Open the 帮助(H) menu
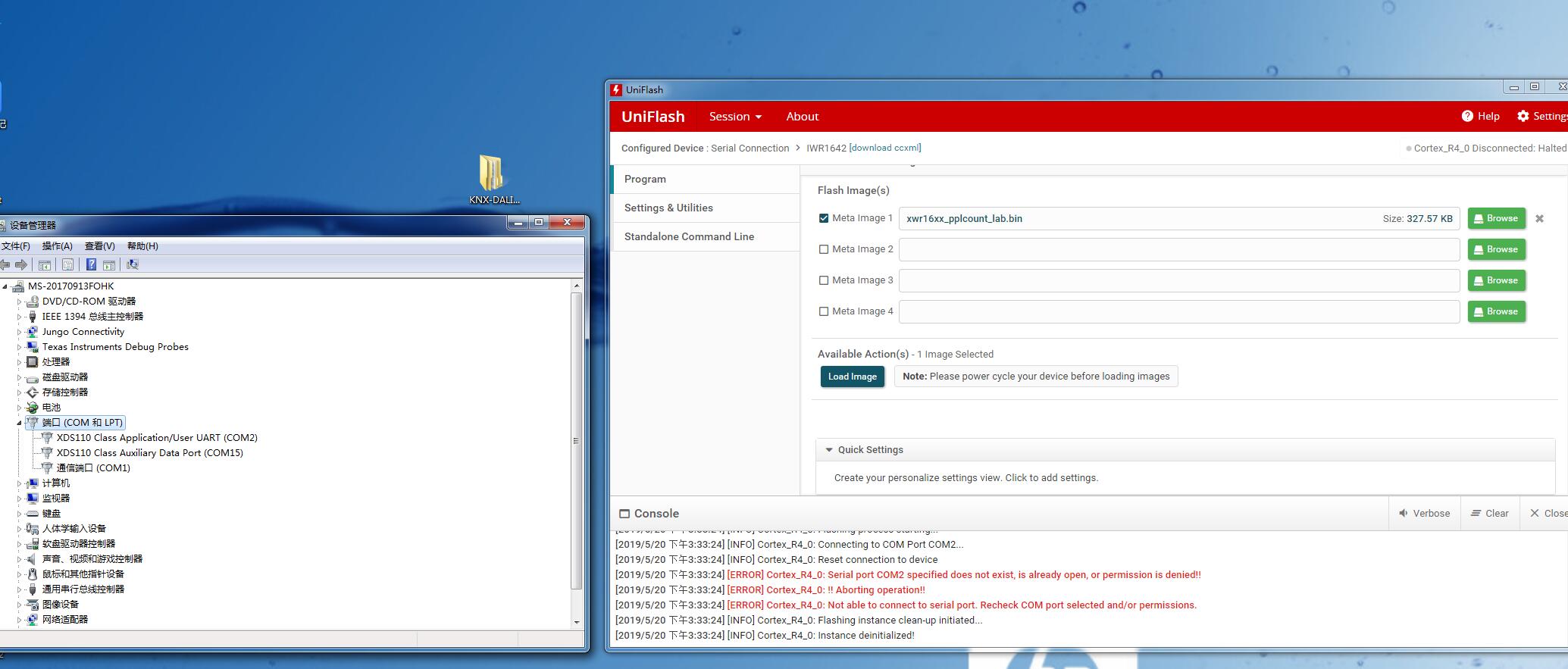This screenshot has width=1568, height=669. coord(142,246)
